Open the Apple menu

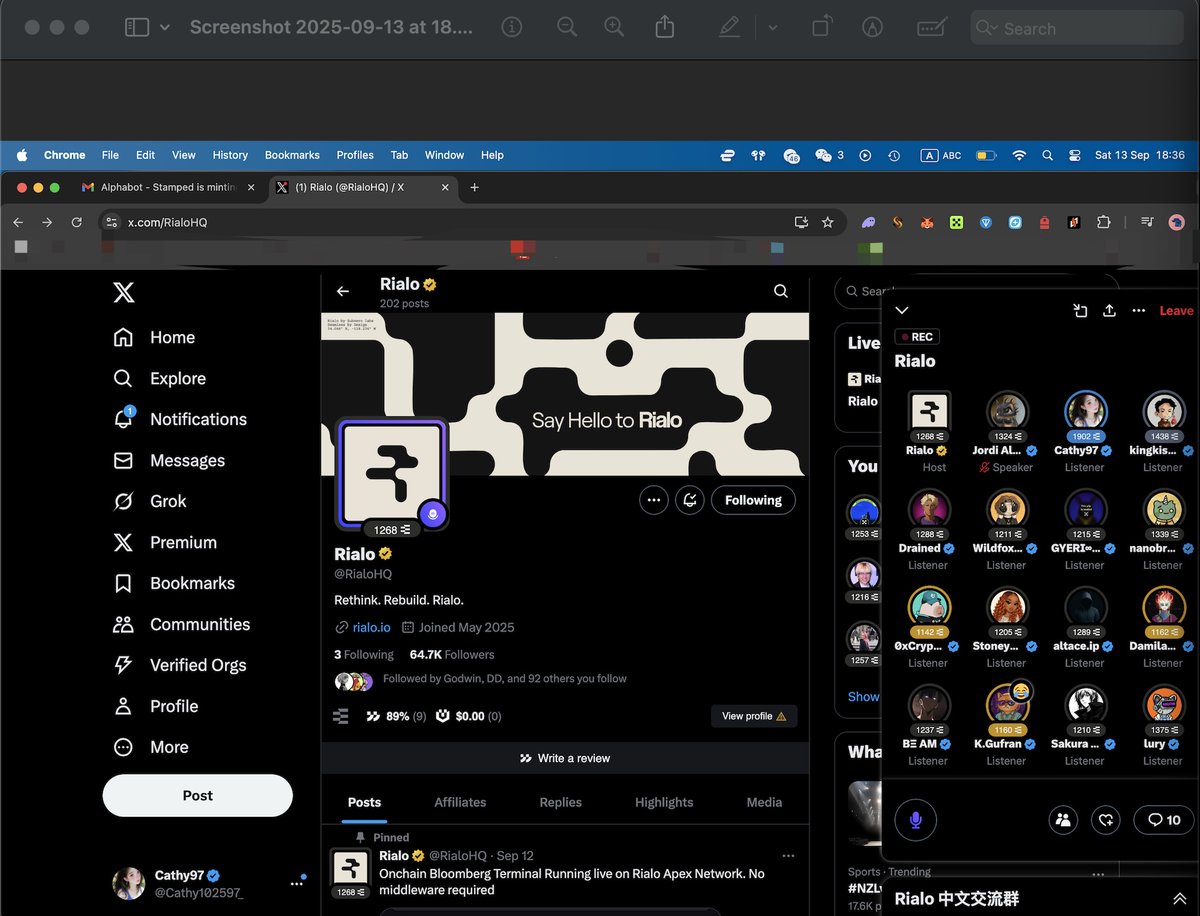point(21,155)
